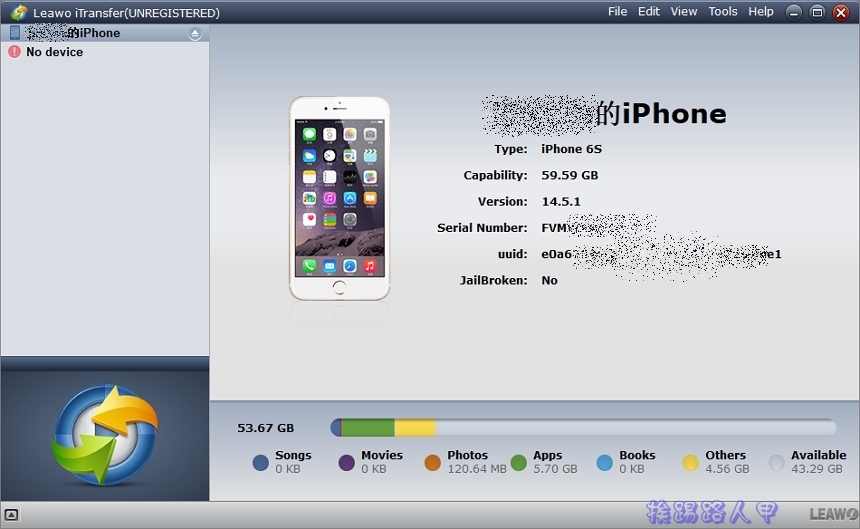This screenshot has width=860, height=529.
Task: Click the Capability value 59.59 GB
Action: click(x=570, y=175)
